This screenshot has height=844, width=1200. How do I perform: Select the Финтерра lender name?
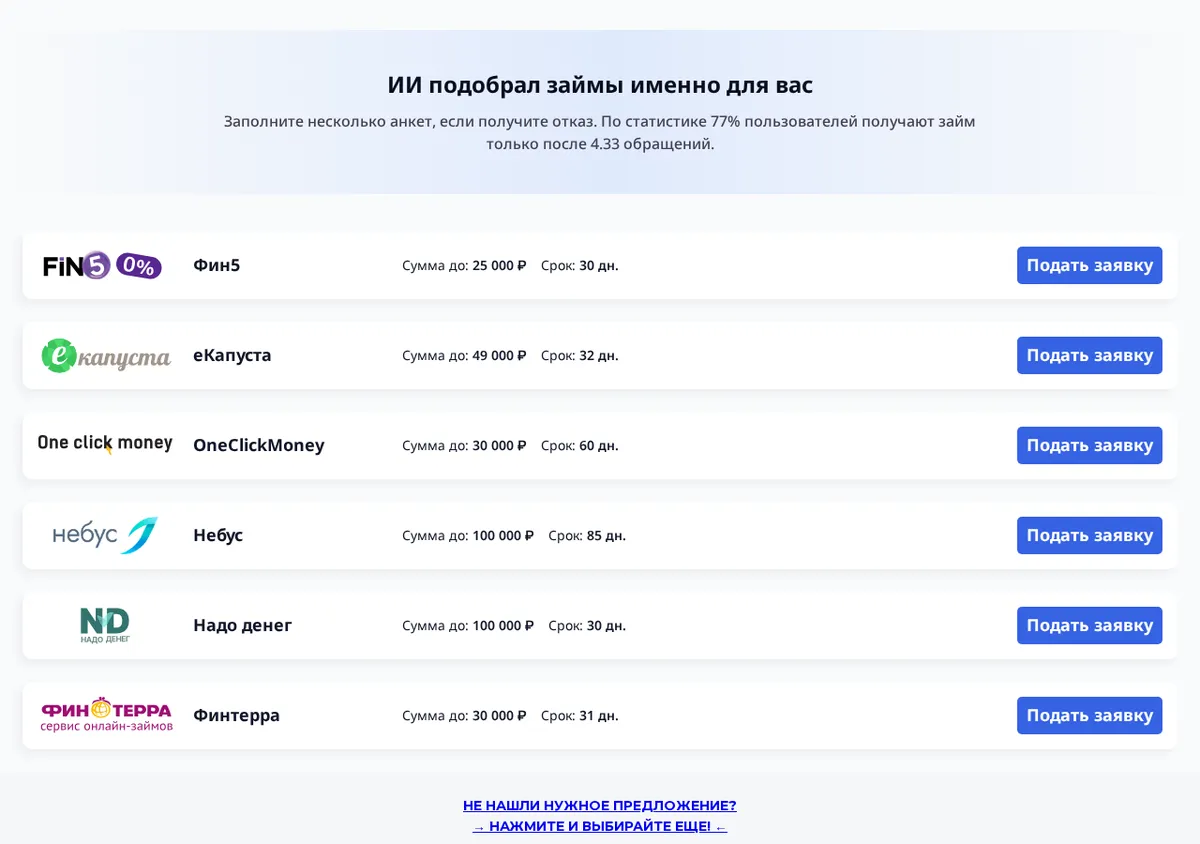coord(236,715)
